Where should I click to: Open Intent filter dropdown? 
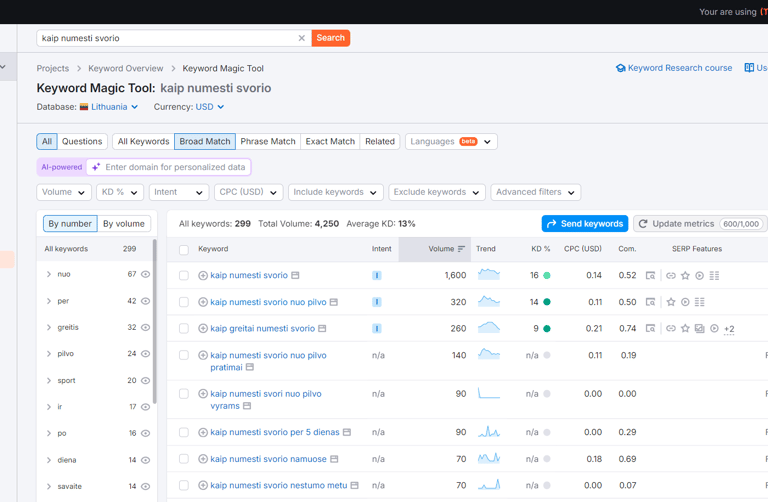click(179, 192)
